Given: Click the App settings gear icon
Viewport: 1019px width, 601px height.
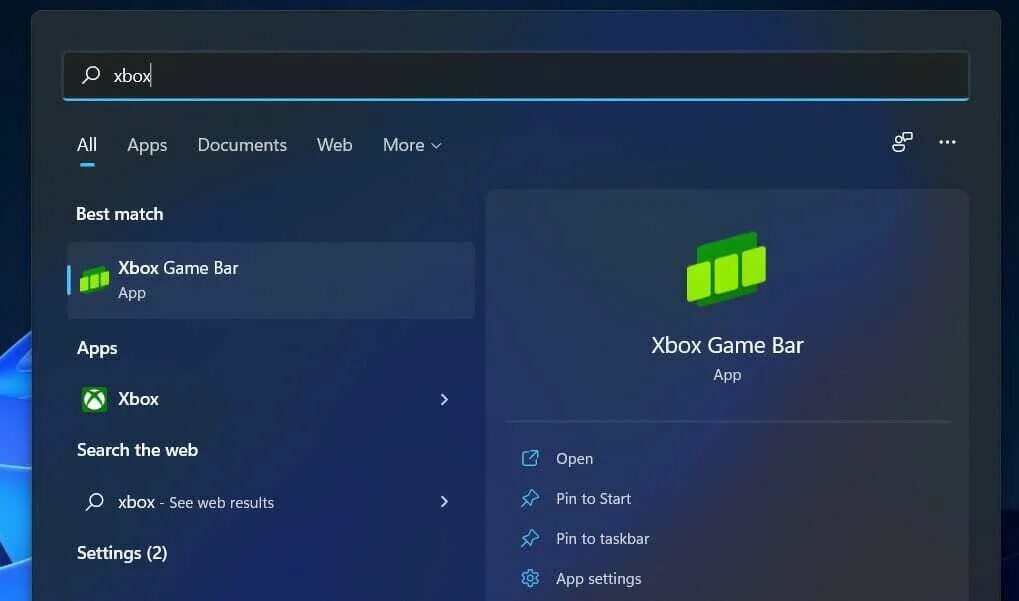Looking at the screenshot, I should coord(530,578).
